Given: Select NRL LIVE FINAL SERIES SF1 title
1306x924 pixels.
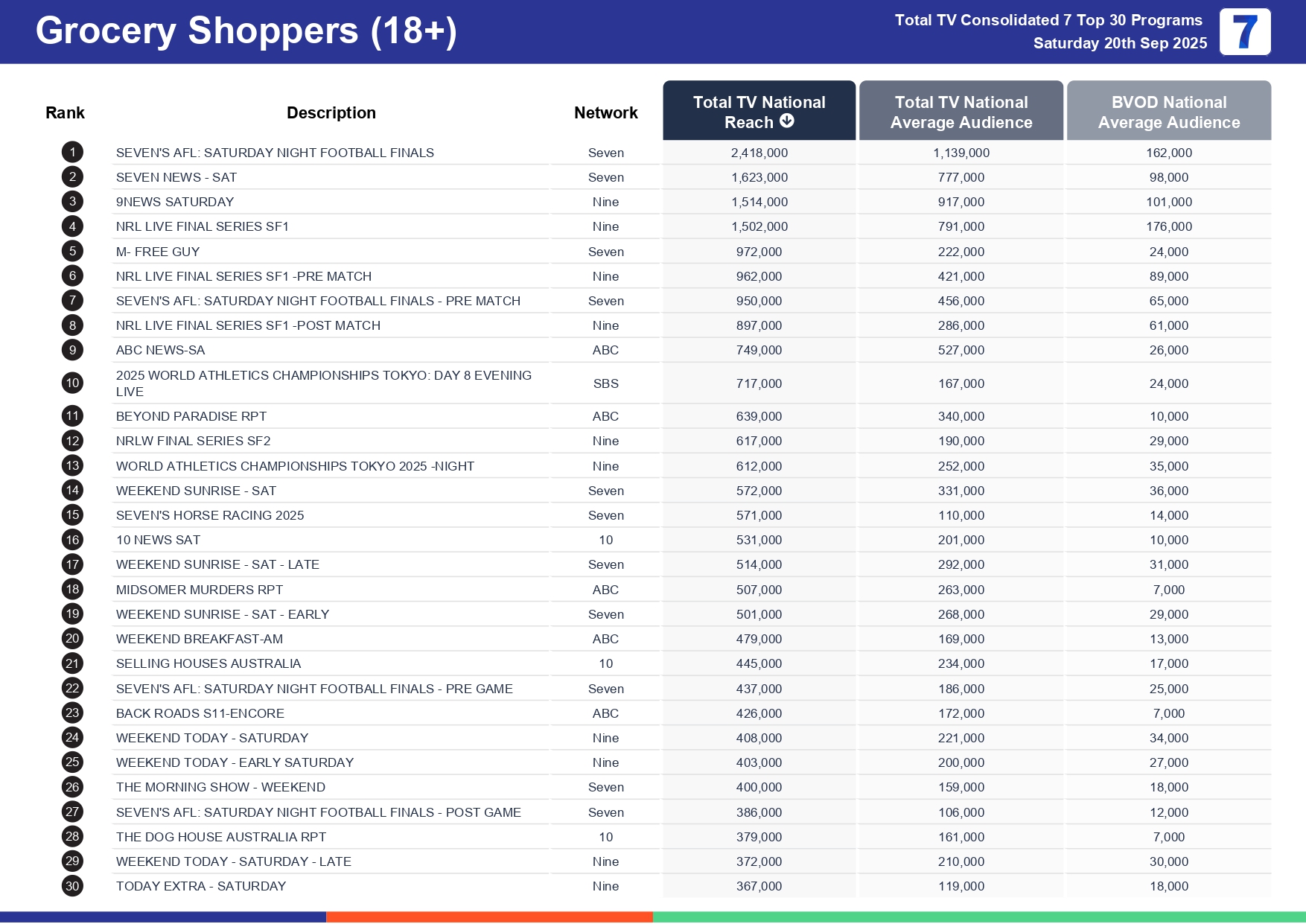Looking at the screenshot, I should tap(202, 226).
